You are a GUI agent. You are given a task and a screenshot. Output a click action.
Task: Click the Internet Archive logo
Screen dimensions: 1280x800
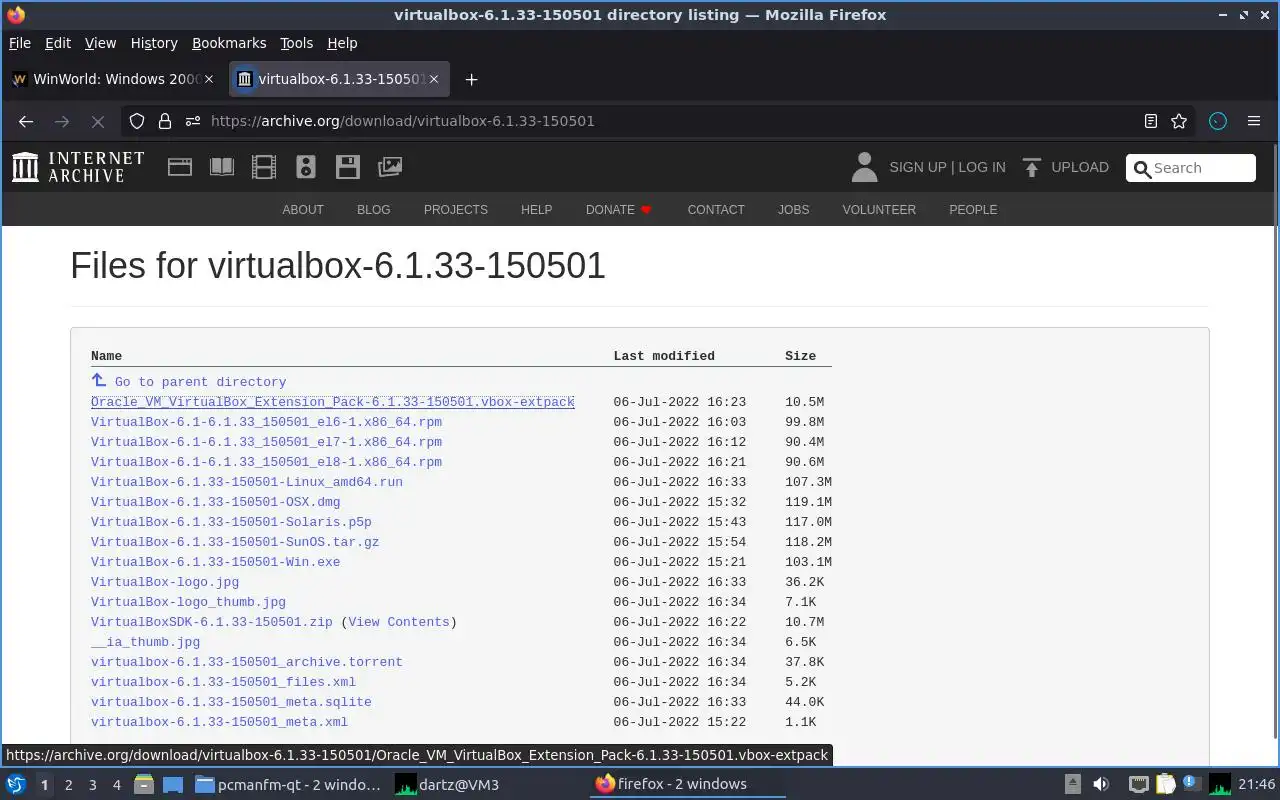click(x=78, y=167)
